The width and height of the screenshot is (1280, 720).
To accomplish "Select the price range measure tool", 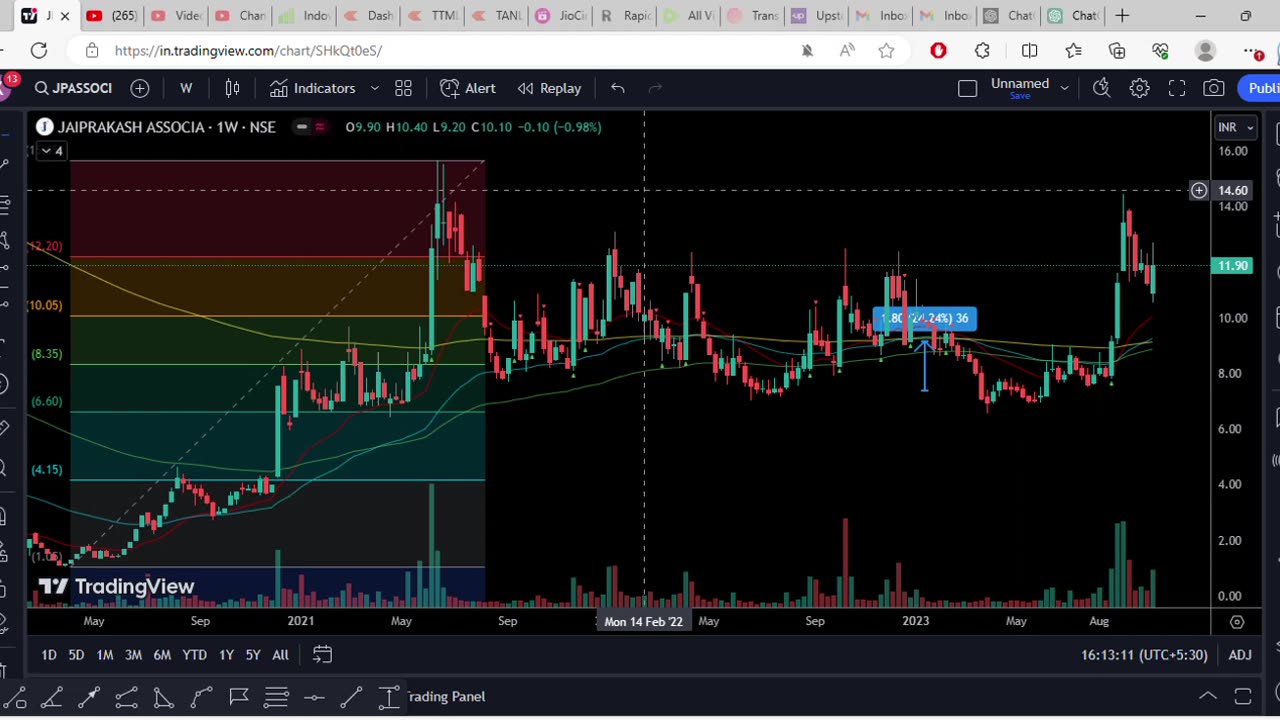I will 389,697.
